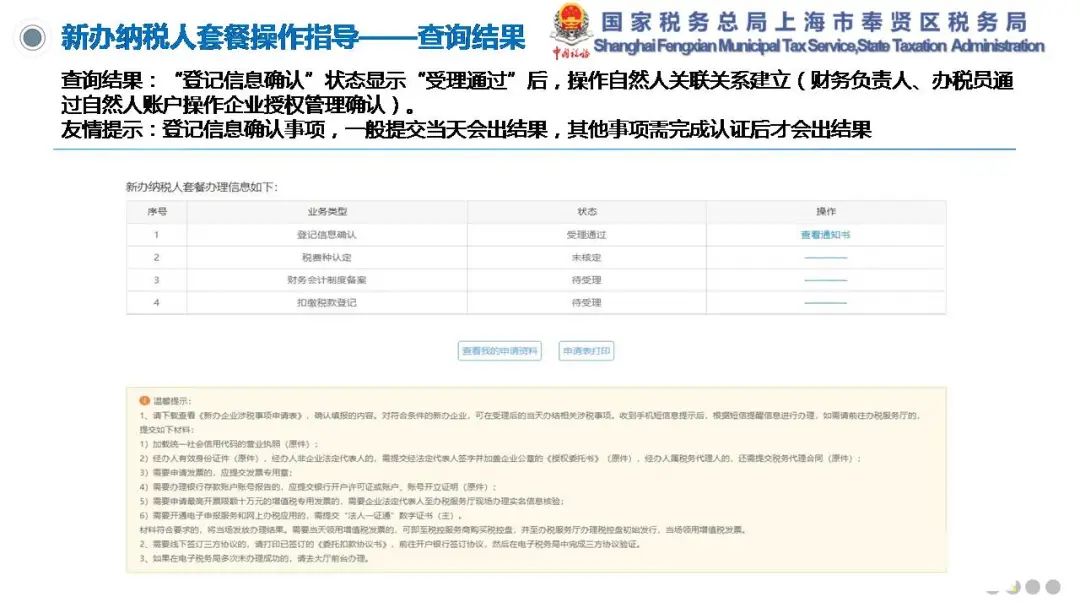Click the 未核定 status cell
Viewport: 1080px width, 608px height.
586,258
